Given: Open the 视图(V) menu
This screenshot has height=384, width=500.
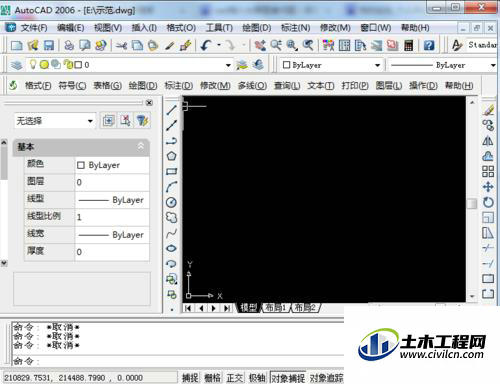Looking at the screenshot, I should 108,28.
